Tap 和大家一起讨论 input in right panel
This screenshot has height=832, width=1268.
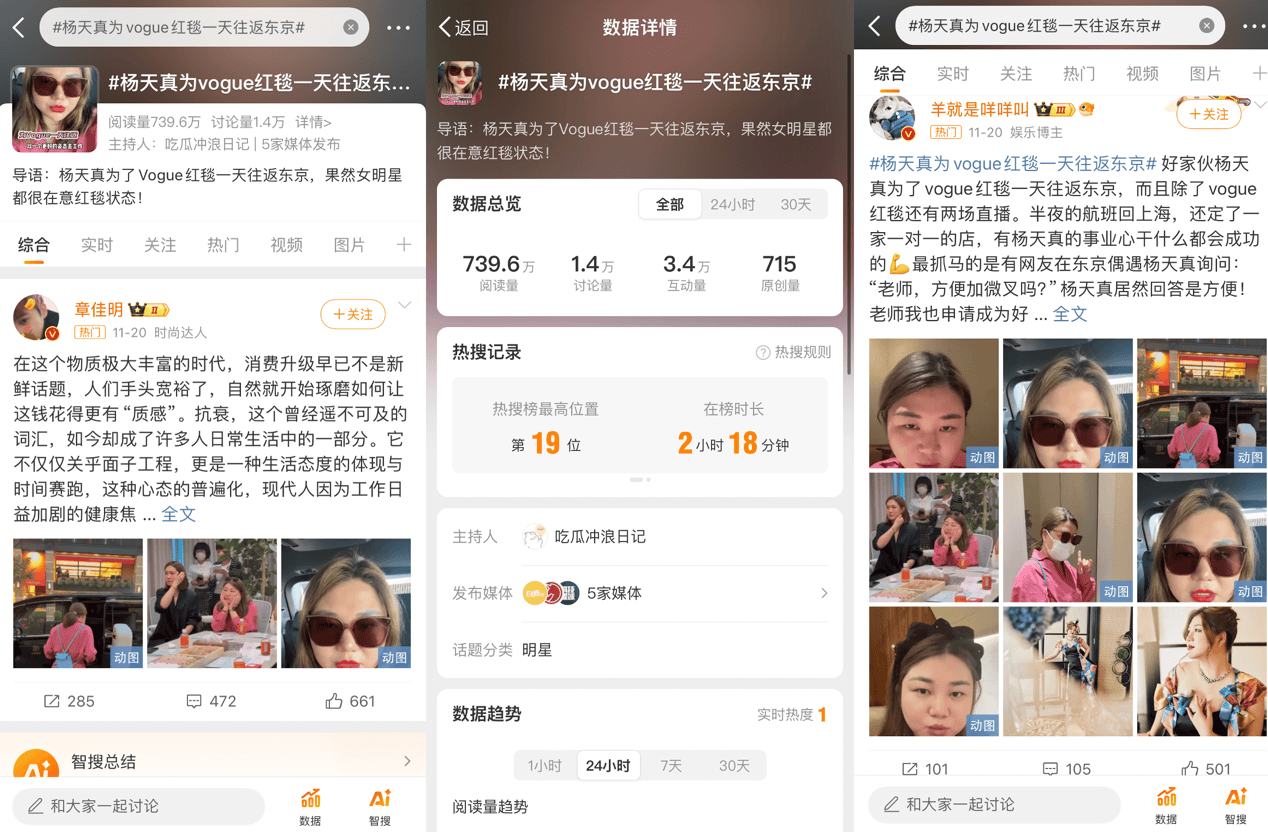994,804
